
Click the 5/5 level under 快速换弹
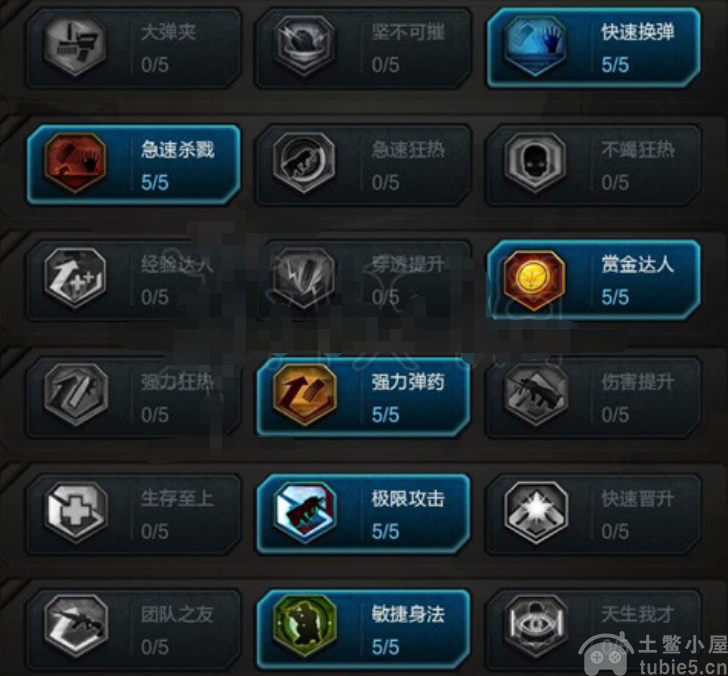tap(615, 65)
